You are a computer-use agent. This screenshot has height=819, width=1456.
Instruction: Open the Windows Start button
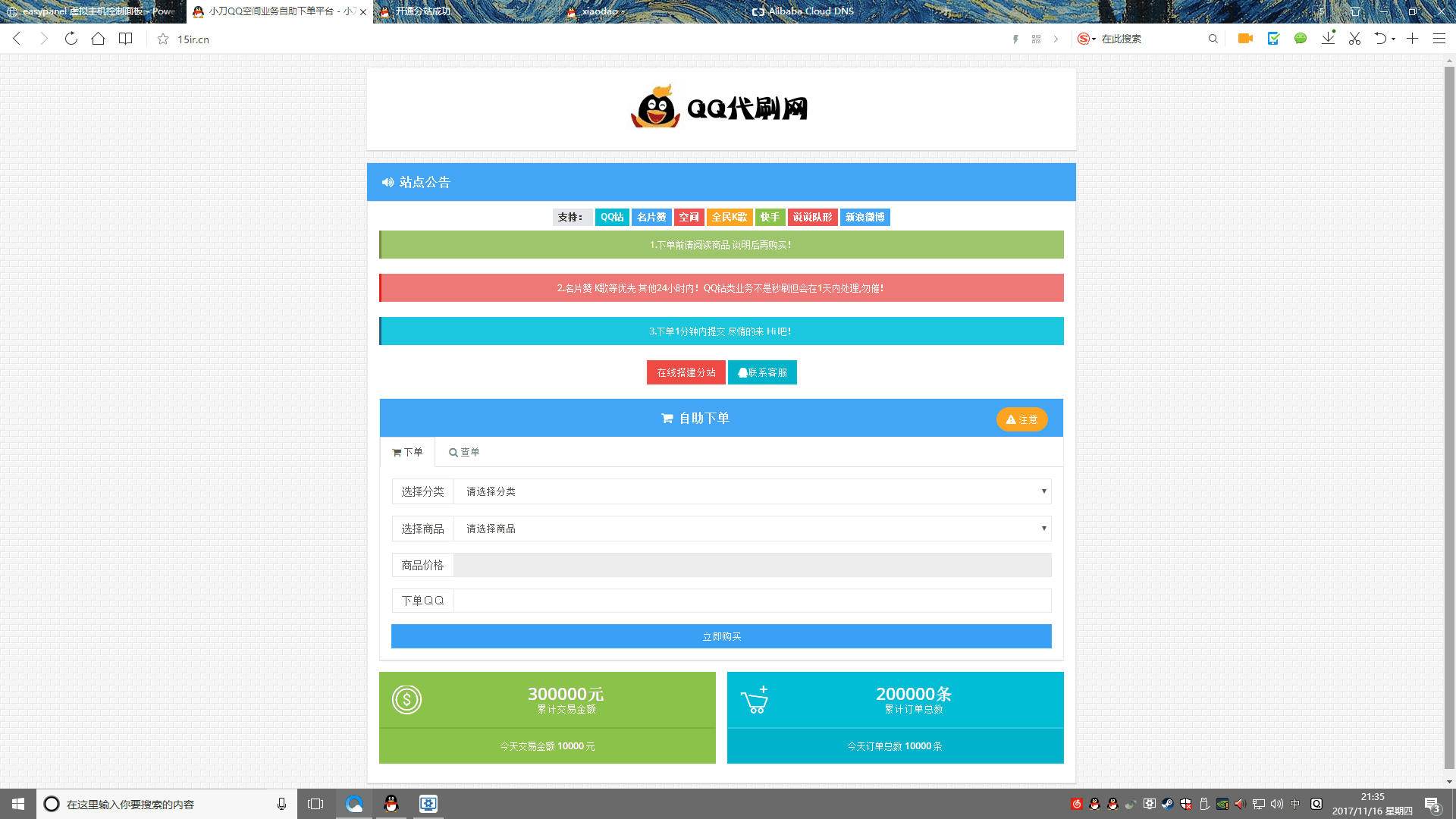click(18, 804)
